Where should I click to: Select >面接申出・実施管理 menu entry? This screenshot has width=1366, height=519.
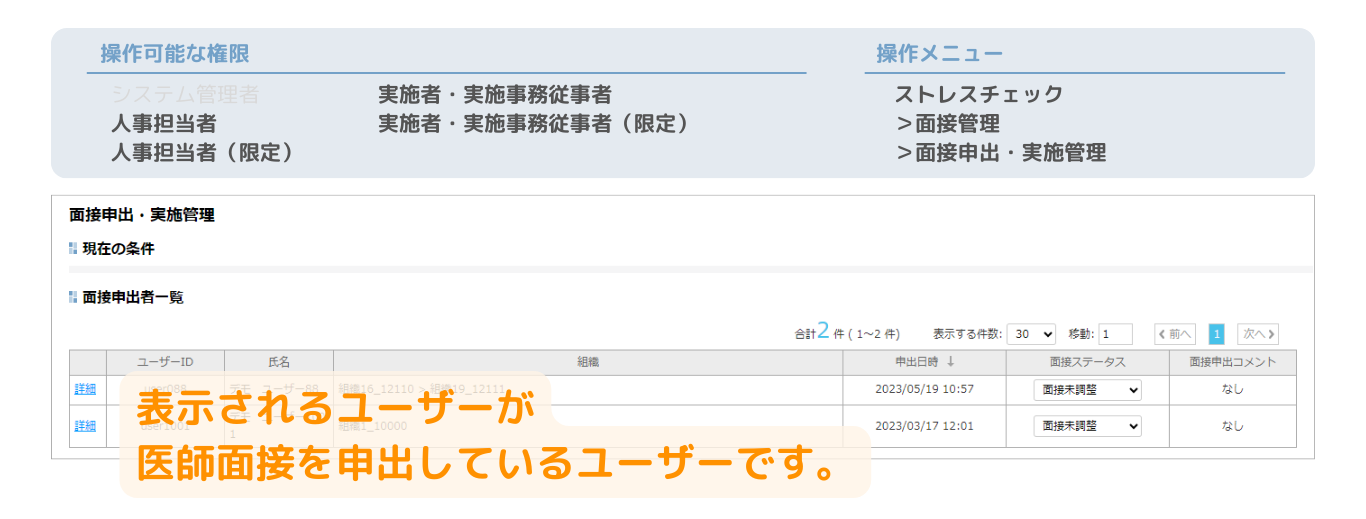tap(1000, 153)
